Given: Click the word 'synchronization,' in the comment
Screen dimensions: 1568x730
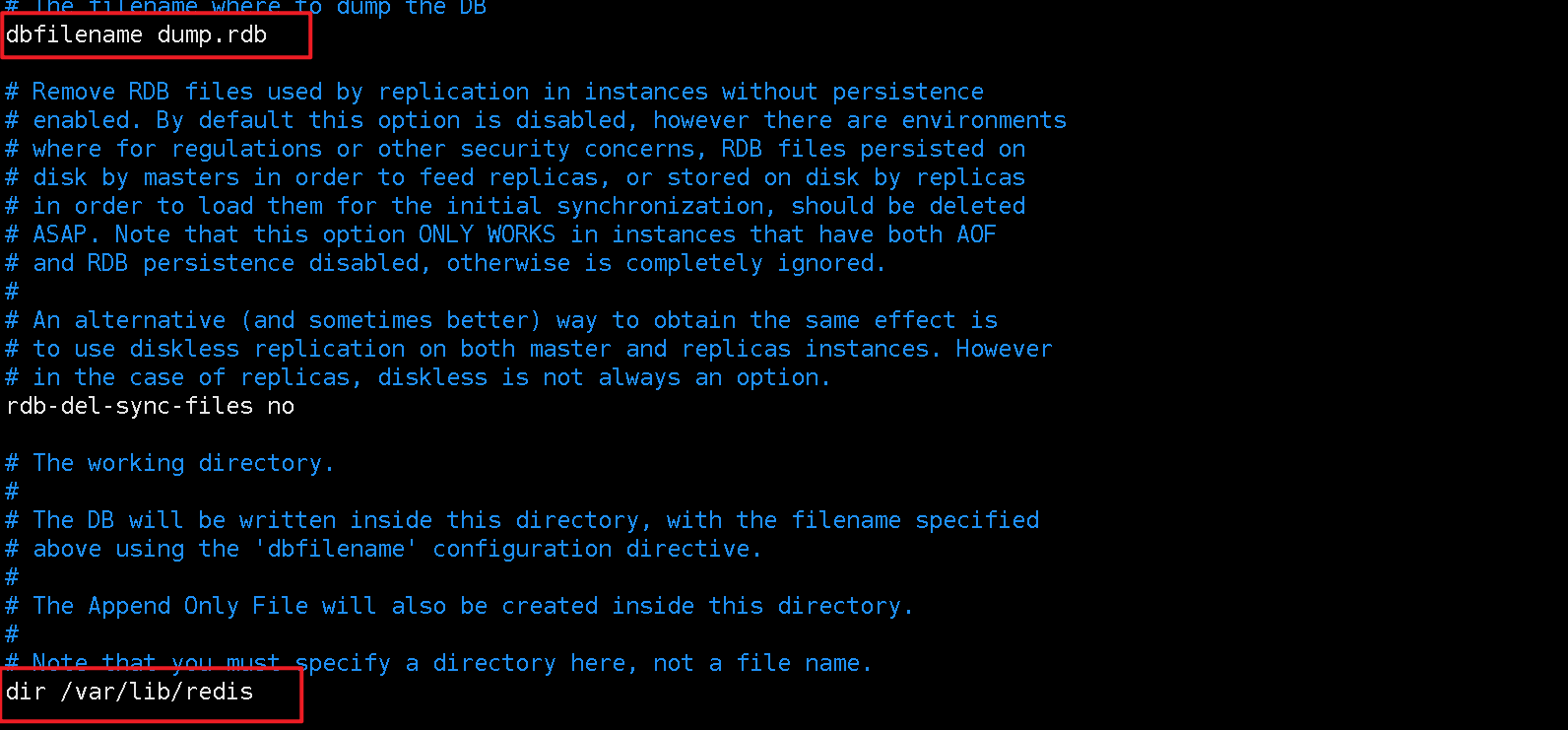Looking at the screenshot, I should [660, 207].
